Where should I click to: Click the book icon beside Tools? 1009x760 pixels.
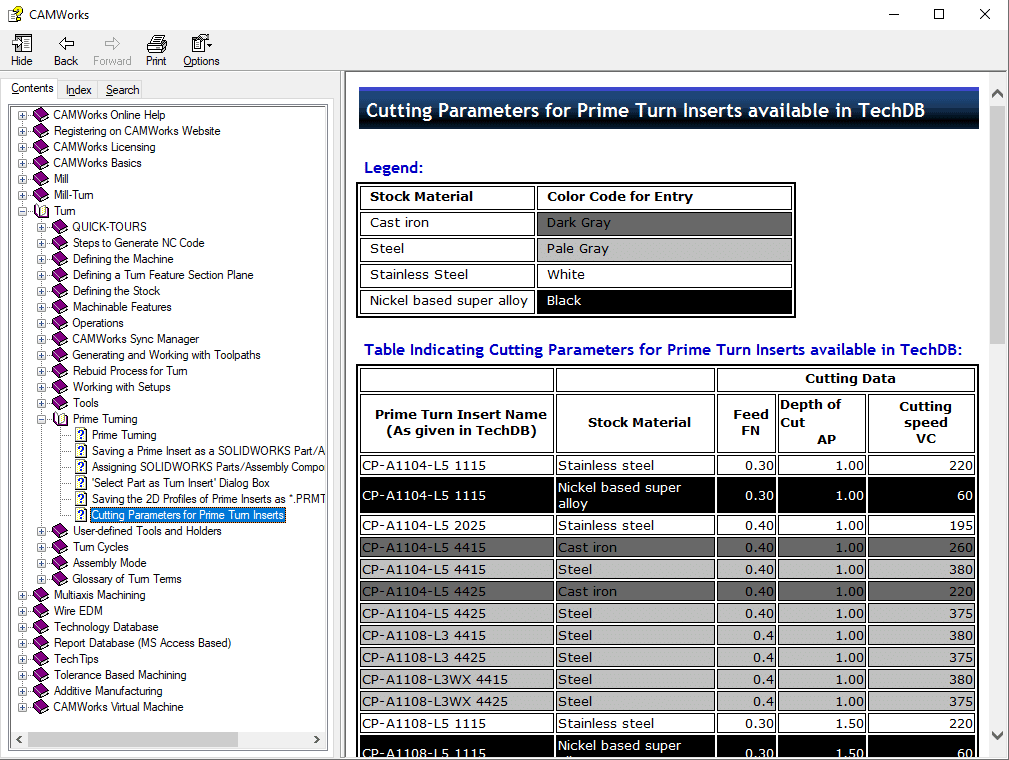[60, 403]
